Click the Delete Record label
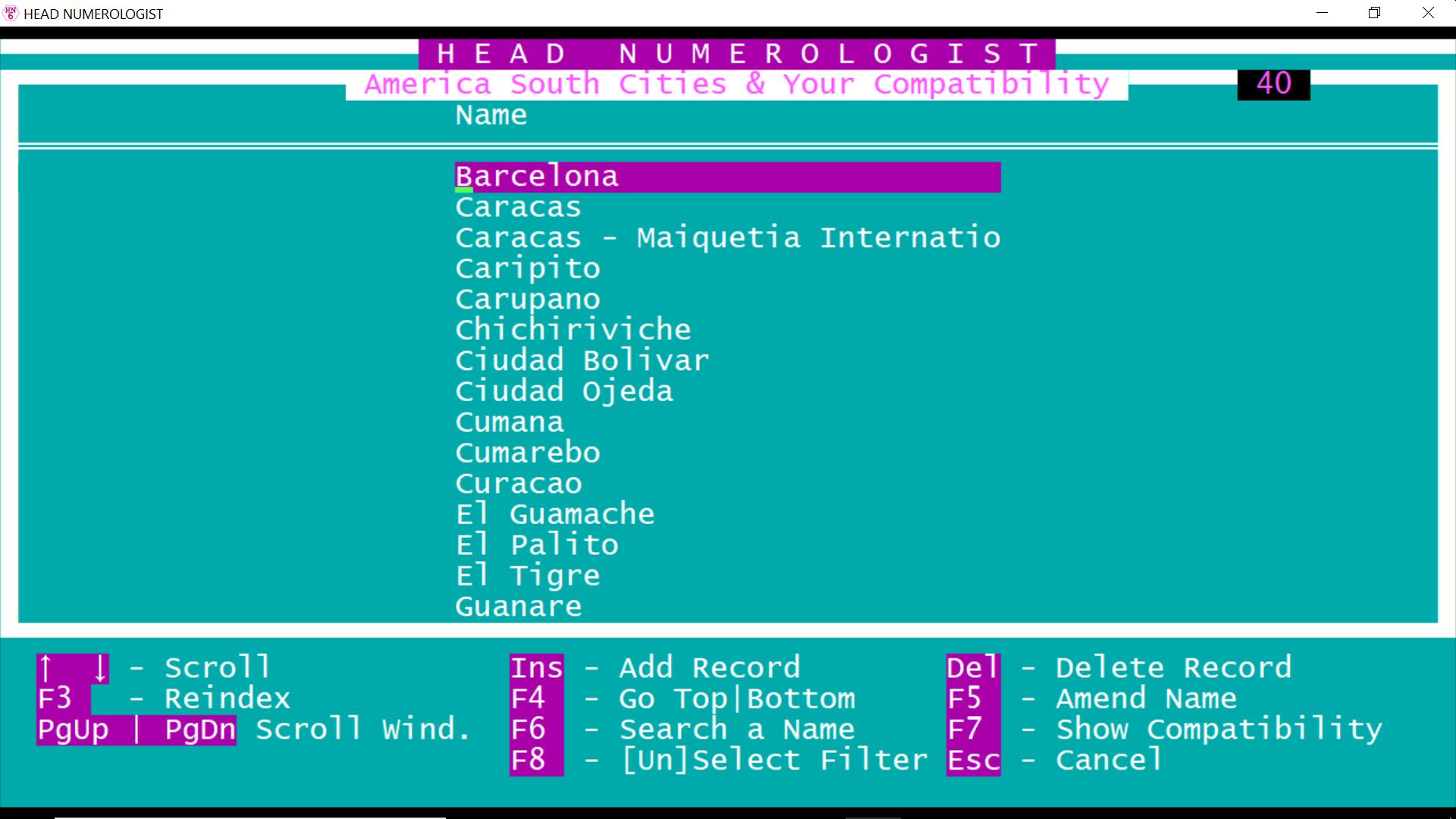This screenshot has width=1456, height=819. pyautogui.click(x=1174, y=668)
